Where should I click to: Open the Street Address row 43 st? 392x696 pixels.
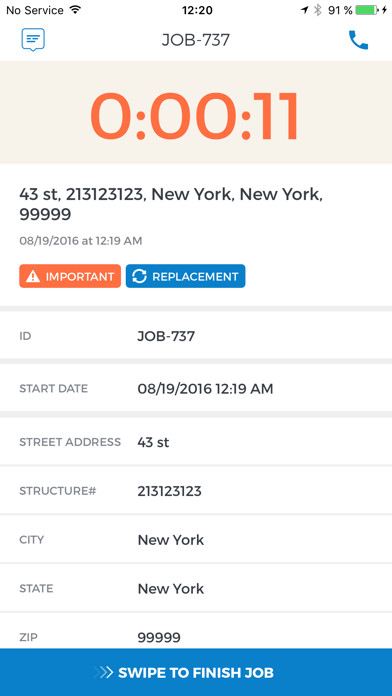[196, 442]
